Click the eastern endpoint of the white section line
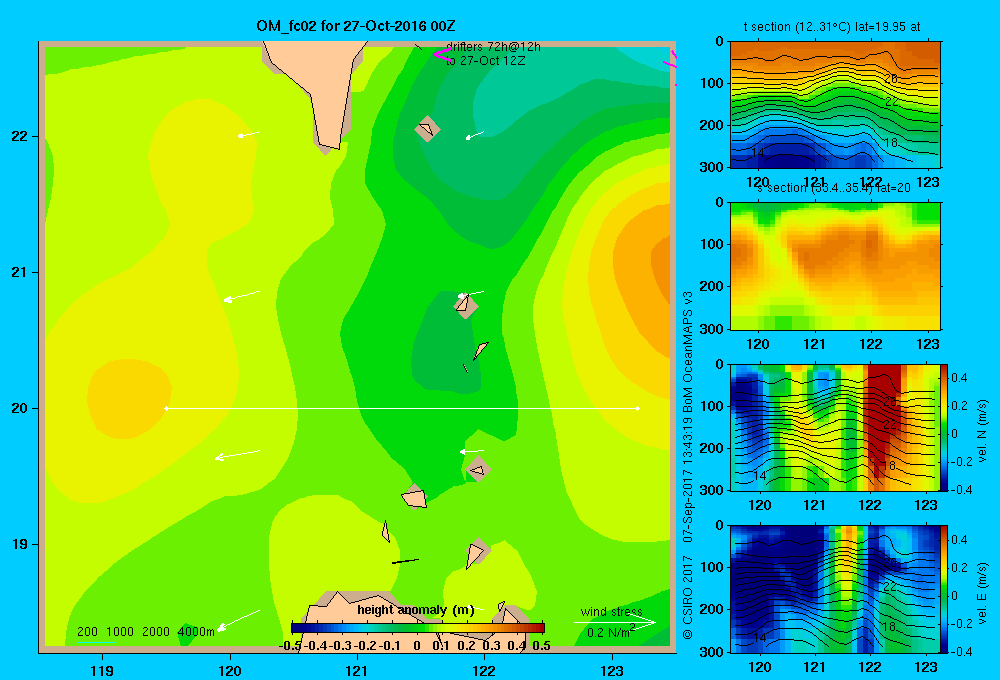 637,408
